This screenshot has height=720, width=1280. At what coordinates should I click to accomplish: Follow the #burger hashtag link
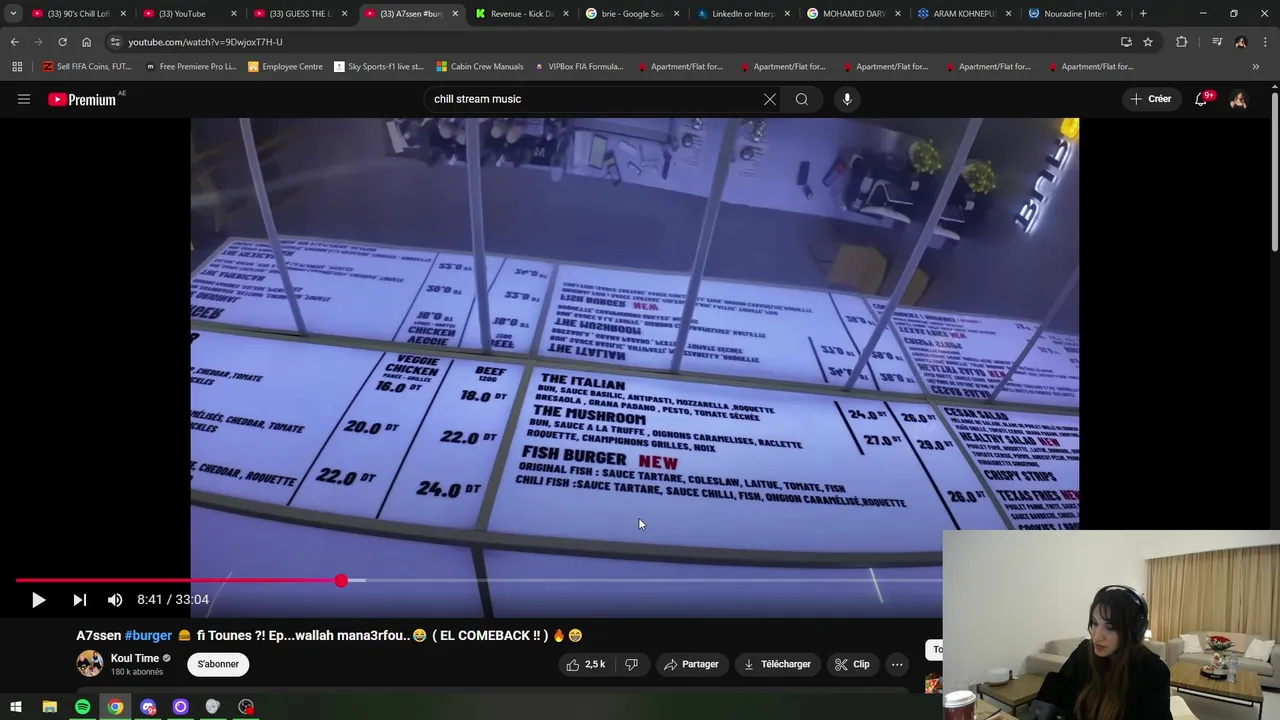(x=148, y=635)
